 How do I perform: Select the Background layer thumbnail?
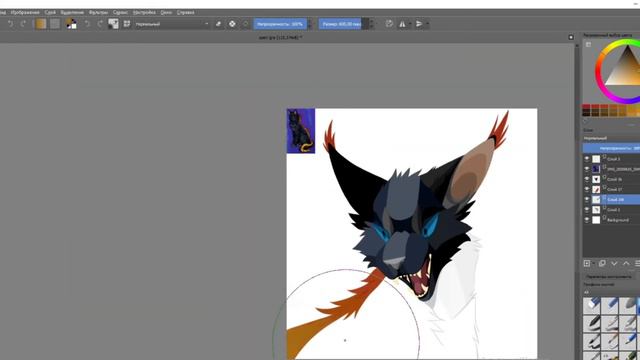(x=596, y=220)
